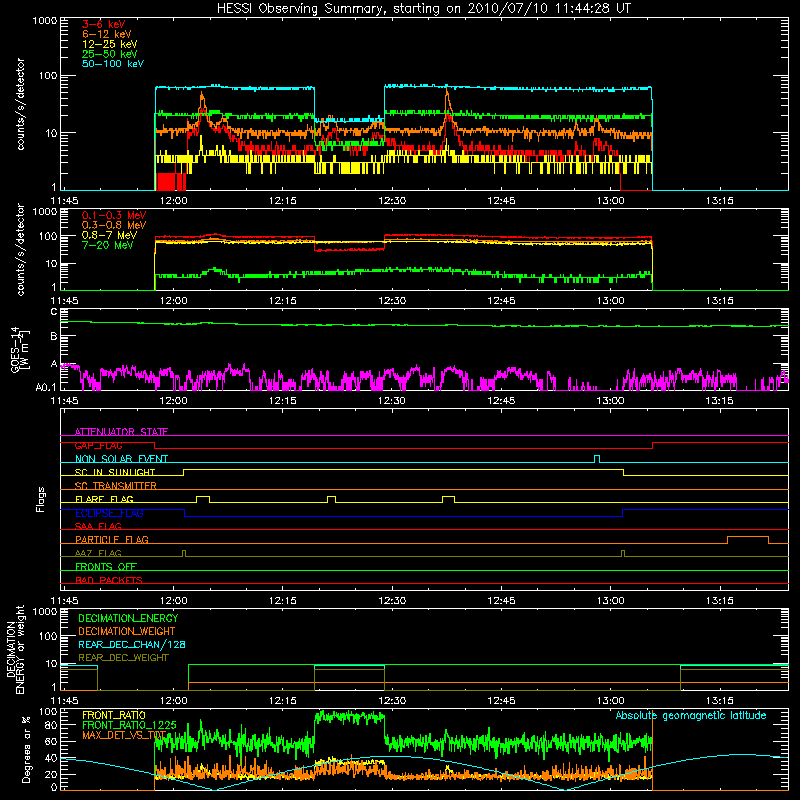Select the SAA_FLAG label

(x=98, y=526)
